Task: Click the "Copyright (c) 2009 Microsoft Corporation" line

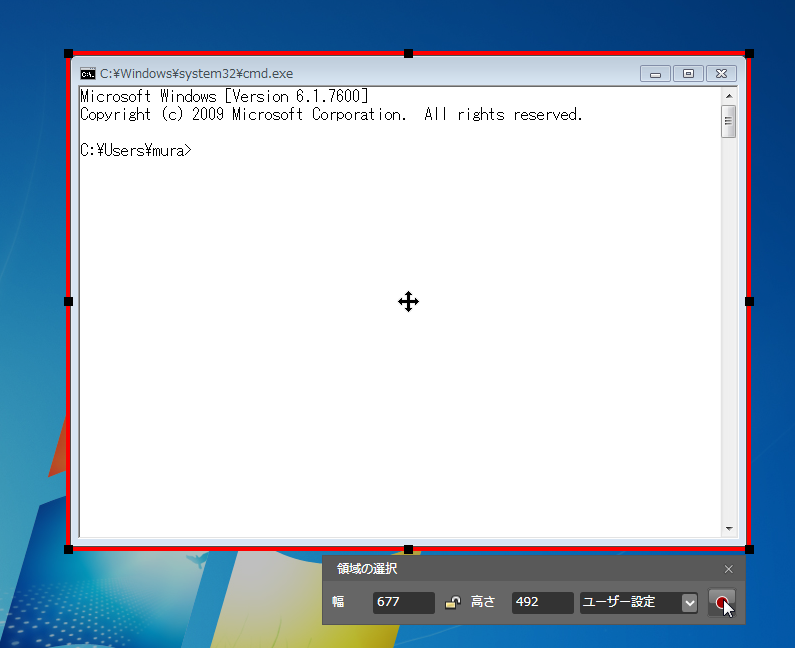Action: (x=243, y=114)
